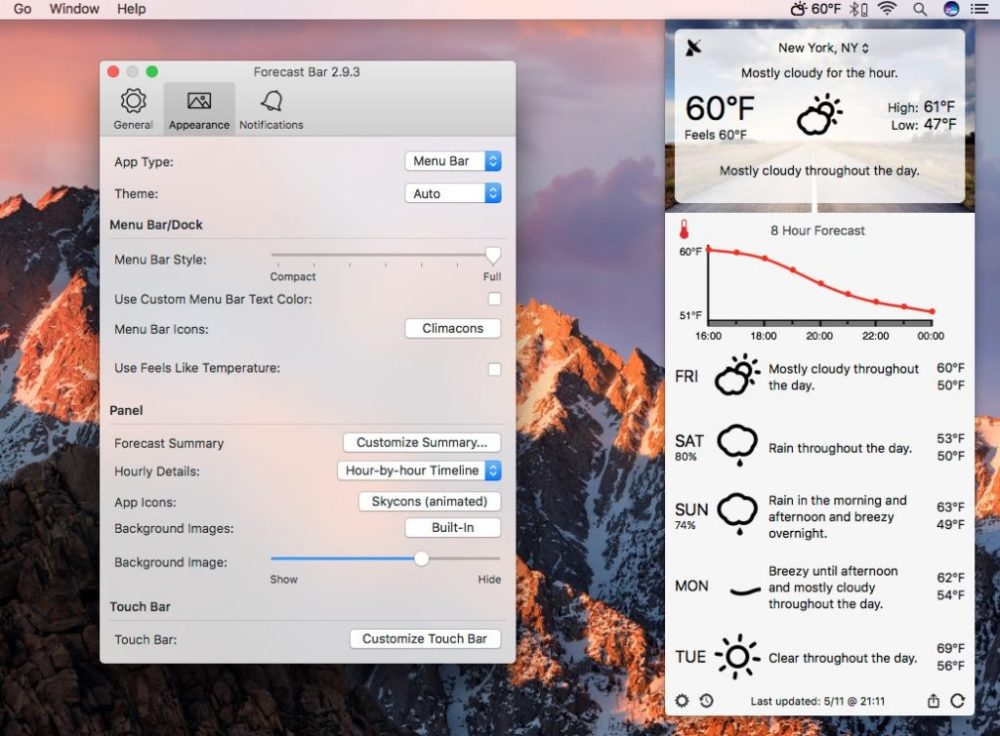Open the Hourly Details dropdown

pos(419,471)
